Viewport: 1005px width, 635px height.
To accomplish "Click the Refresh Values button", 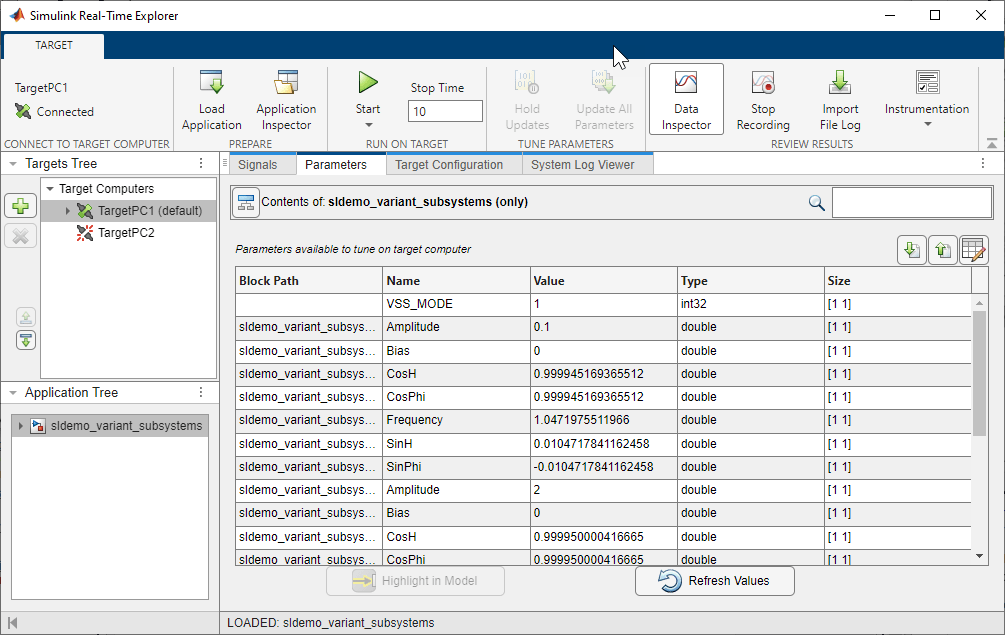I will pyautogui.click(x=715, y=581).
